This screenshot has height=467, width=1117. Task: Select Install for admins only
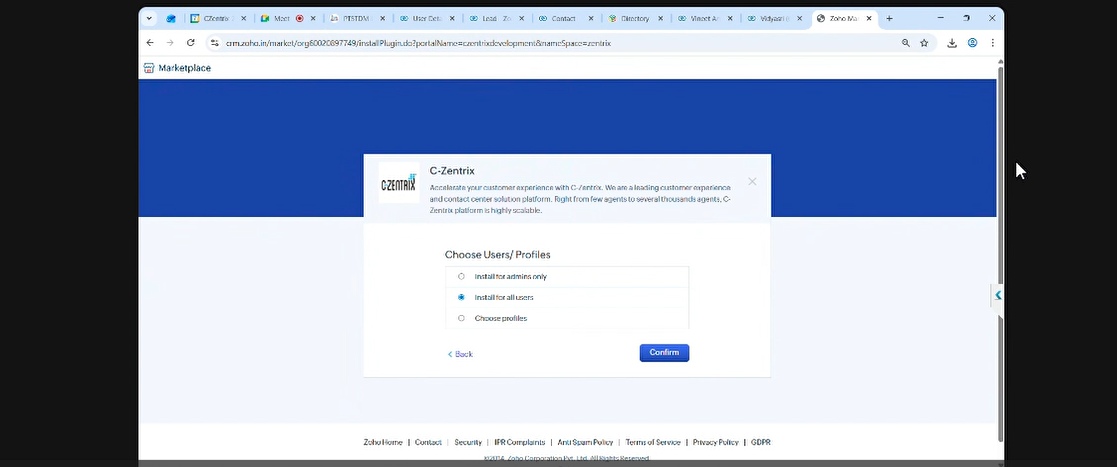pyautogui.click(x=461, y=276)
